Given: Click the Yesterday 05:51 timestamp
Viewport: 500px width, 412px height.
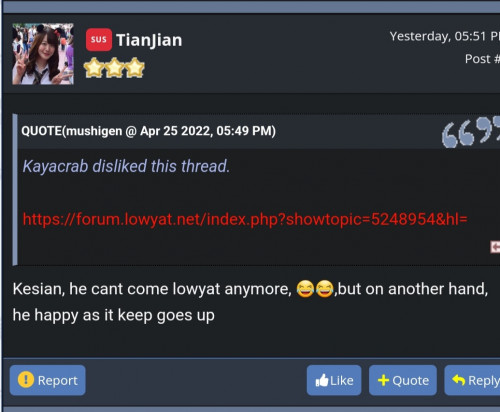Looking at the screenshot, I should coord(445,36).
